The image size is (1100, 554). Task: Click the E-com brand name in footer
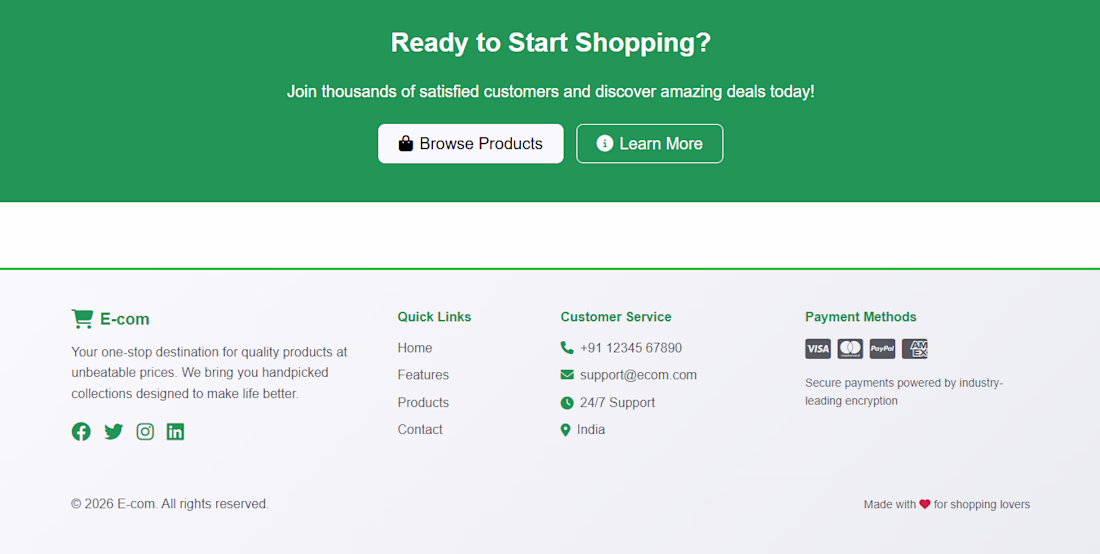[x=125, y=319]
